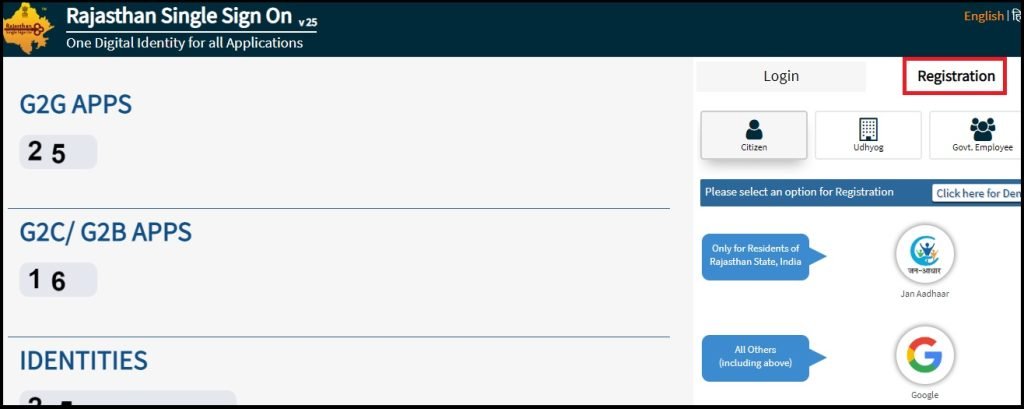Open the Login tab

(x=781, y=76)
